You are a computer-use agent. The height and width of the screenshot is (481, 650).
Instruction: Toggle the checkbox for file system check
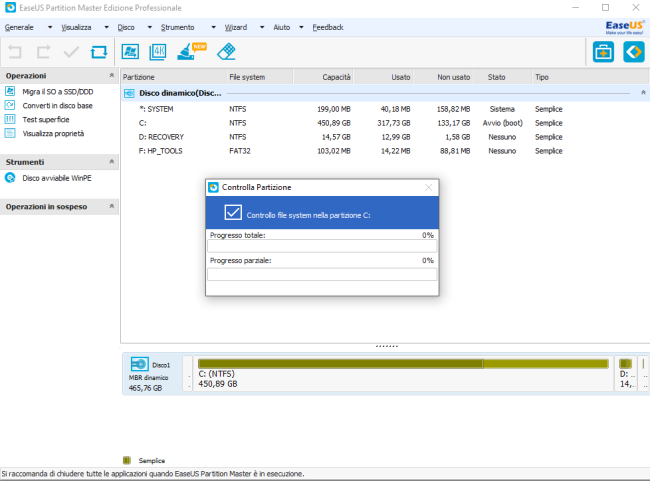233,212
